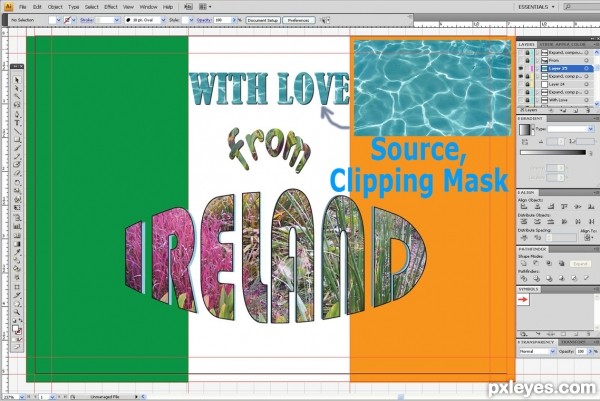Screen dimensions: 600x401
Task: Open the brush Oval dropdown
Action: (163, 20)
